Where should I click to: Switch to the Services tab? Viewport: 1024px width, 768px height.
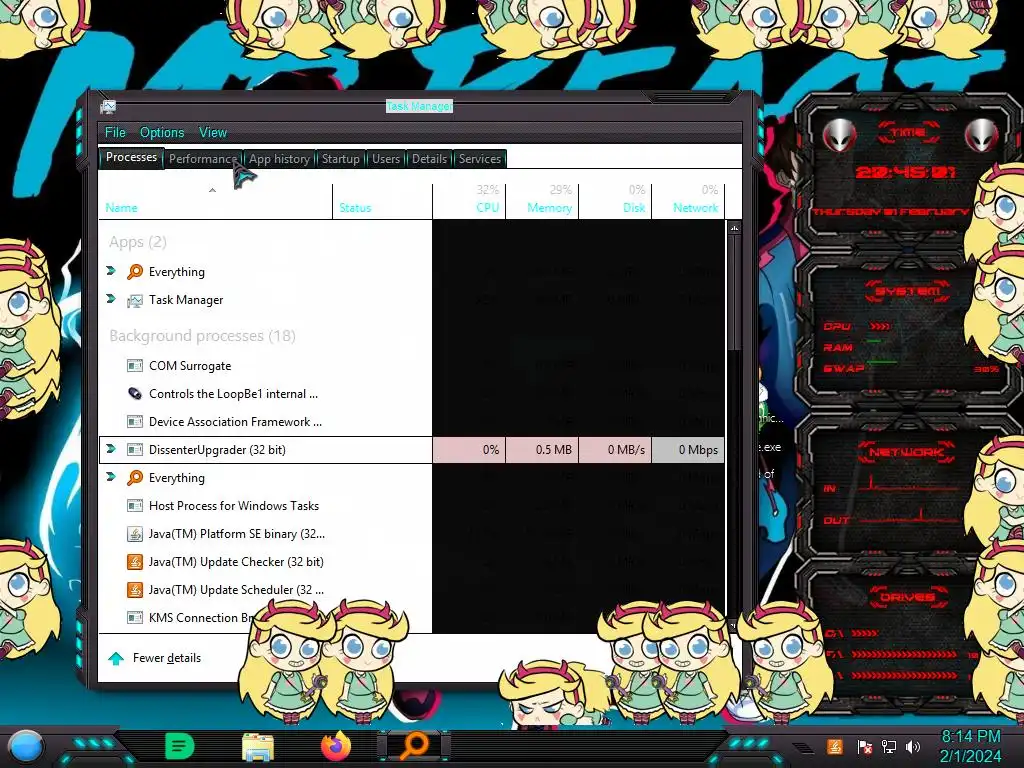pos(480,159)
